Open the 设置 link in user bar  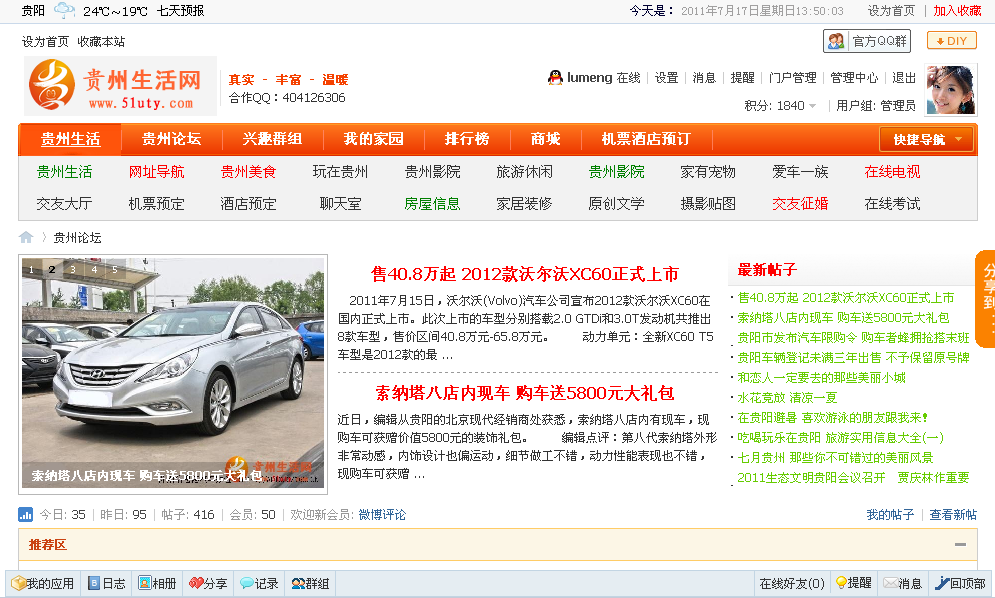666,77
